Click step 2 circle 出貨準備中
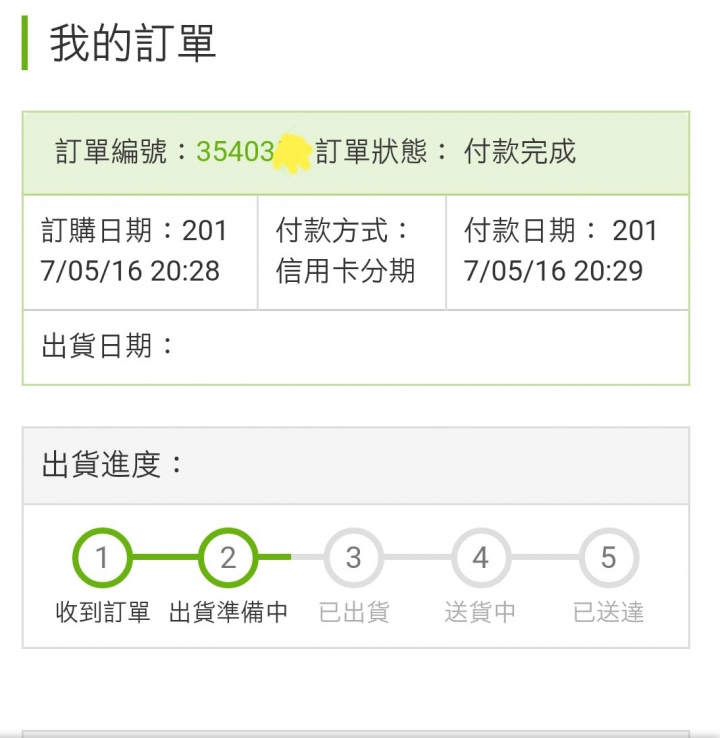The height and width of the screenshot is (738, 720). point(228,558)
